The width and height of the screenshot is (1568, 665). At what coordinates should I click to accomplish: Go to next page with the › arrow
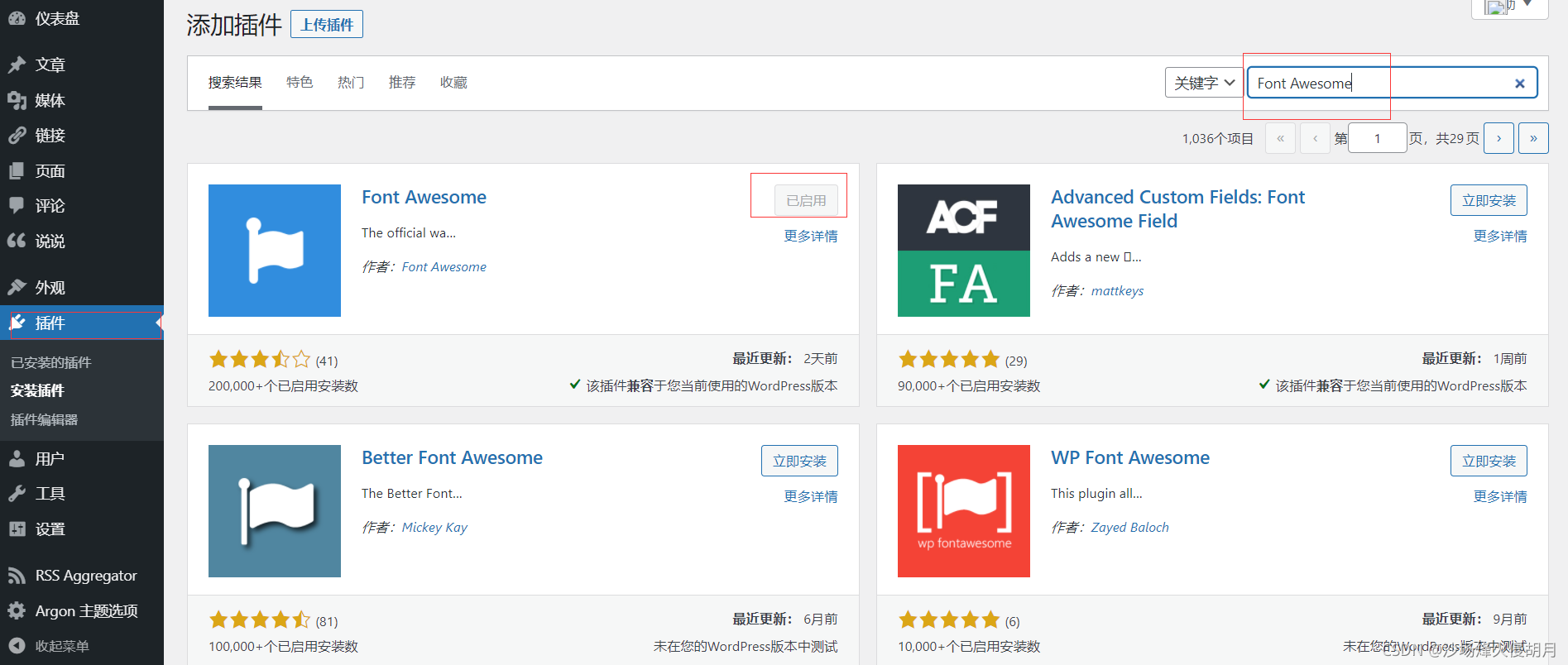(x=1498, y=138)
